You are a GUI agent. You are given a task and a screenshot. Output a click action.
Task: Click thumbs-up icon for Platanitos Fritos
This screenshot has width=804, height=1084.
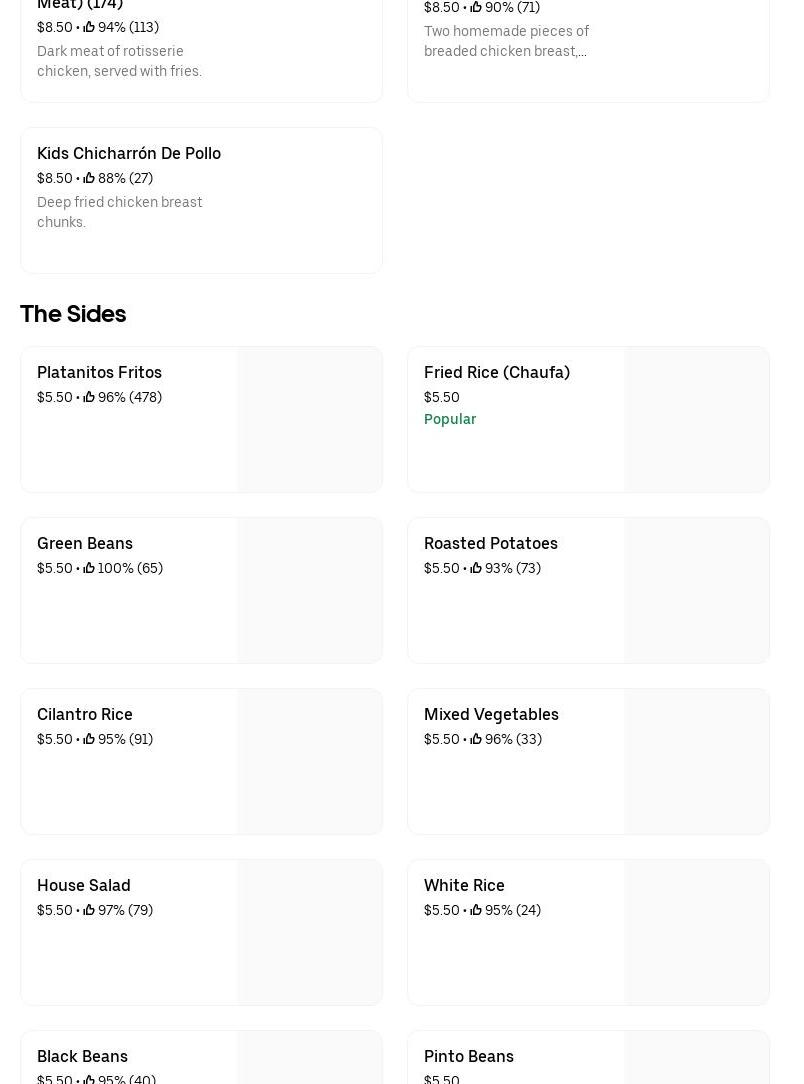pyautogui.click(x=89, y=397)
